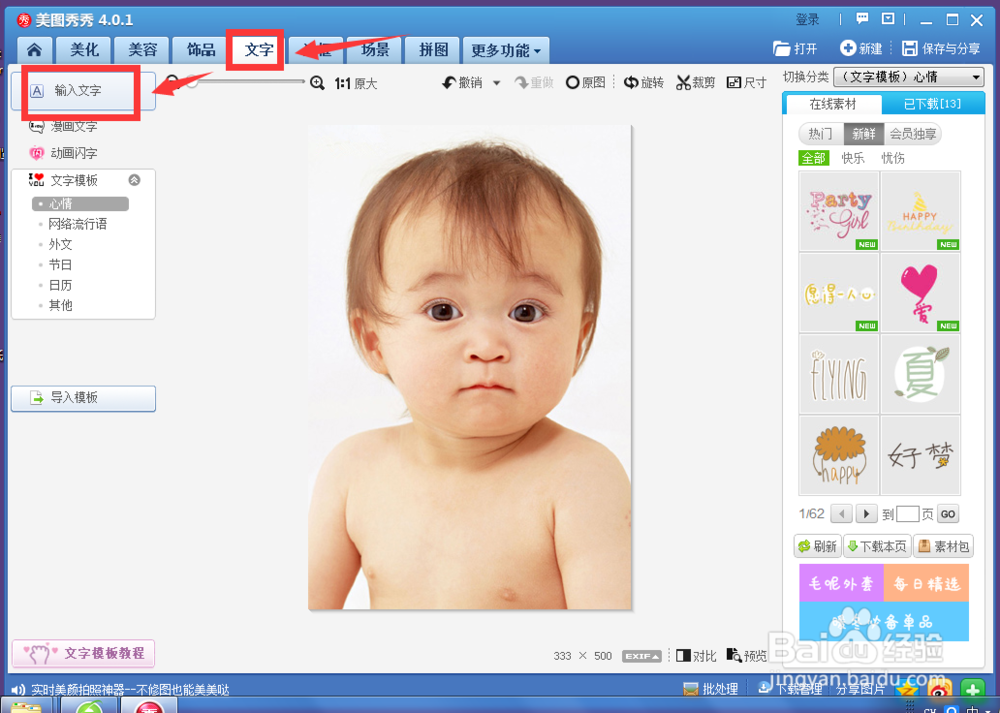Screen dimensions: 1000x713
Task: Expand the 撤销 undo dropdown arrow
Action: pyautogui.click(x=495, y=83)
